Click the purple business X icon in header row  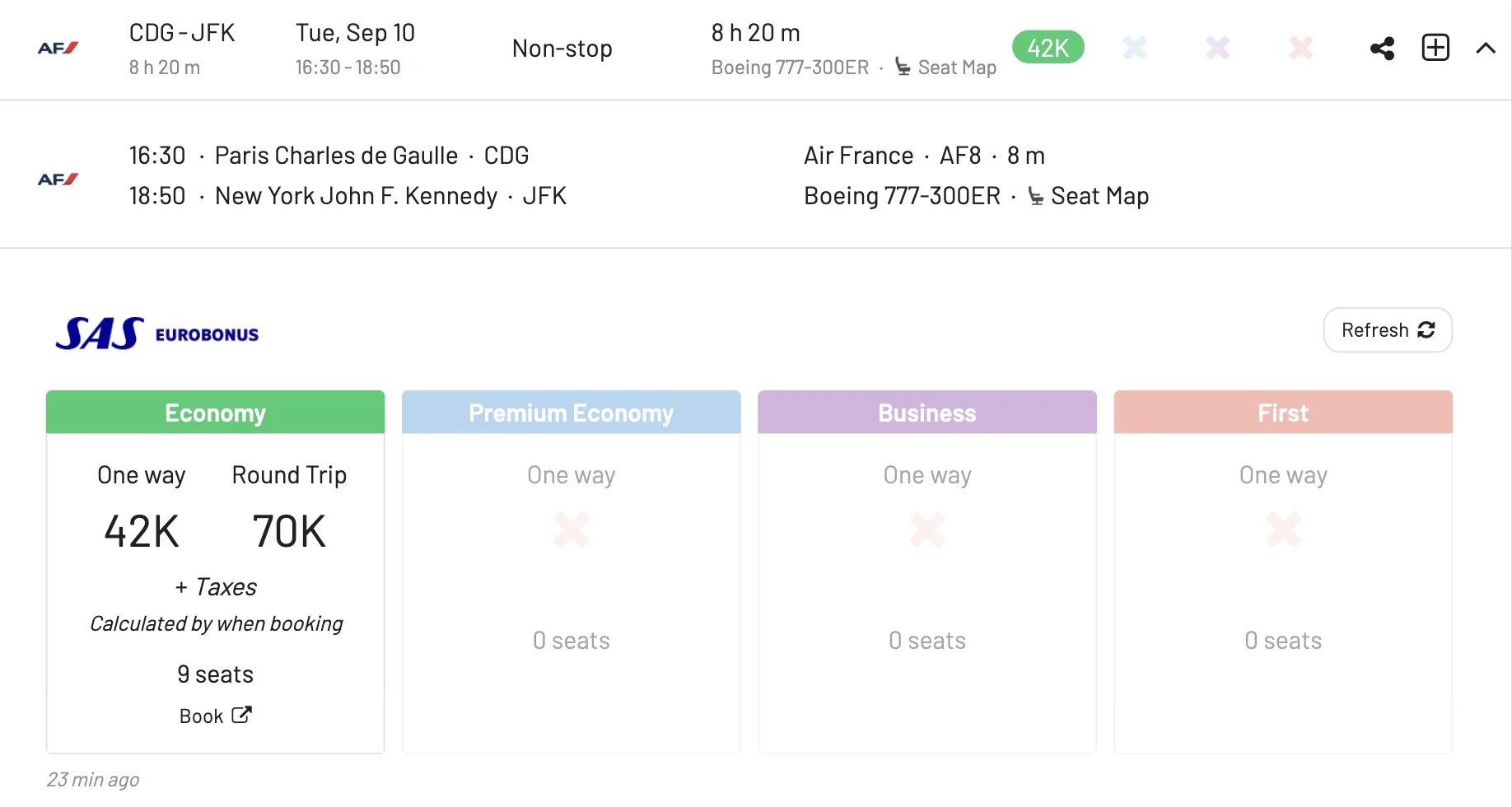click(x=1218, y=48)
